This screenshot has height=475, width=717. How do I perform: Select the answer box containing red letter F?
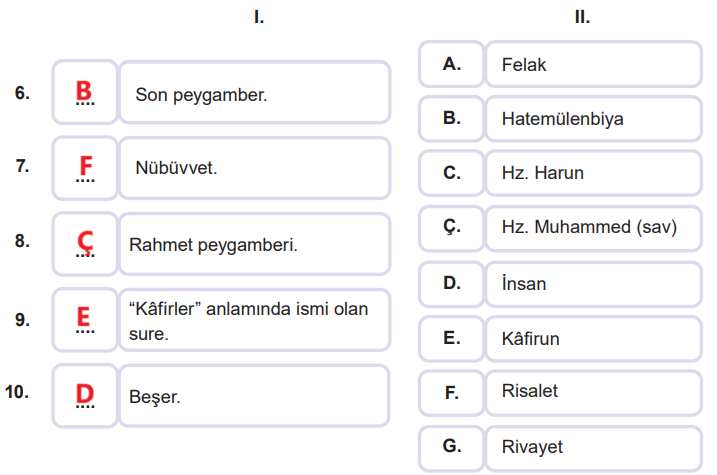tap(84, 168)
